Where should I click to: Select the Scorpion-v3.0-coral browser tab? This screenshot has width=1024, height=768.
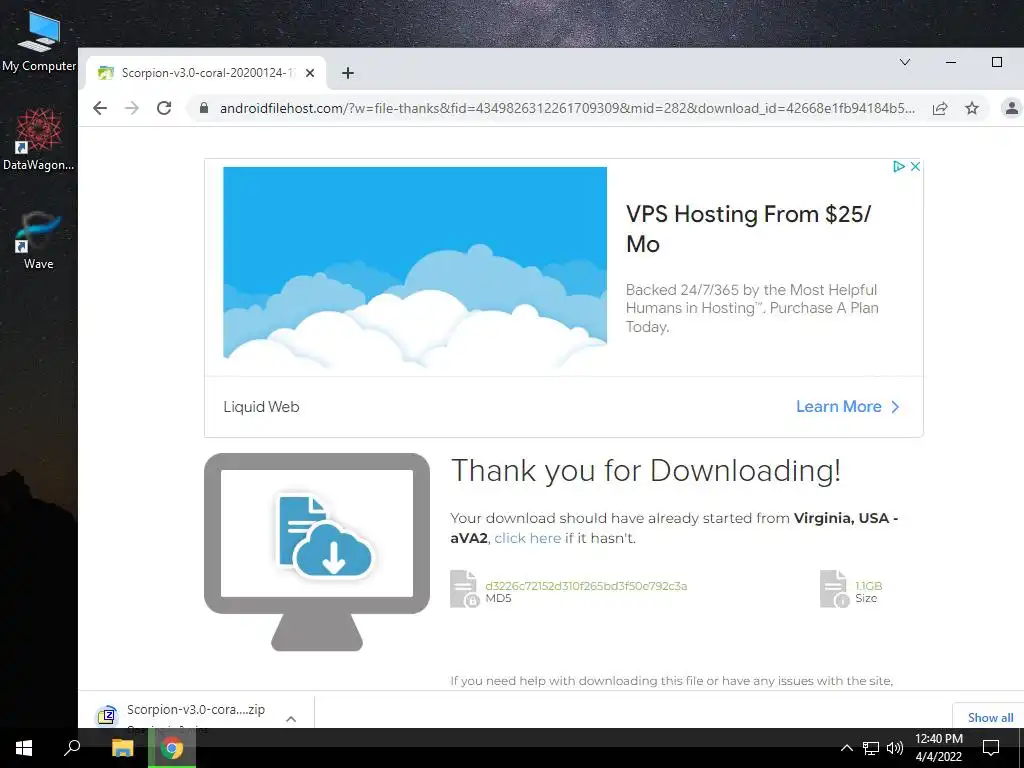205,73
